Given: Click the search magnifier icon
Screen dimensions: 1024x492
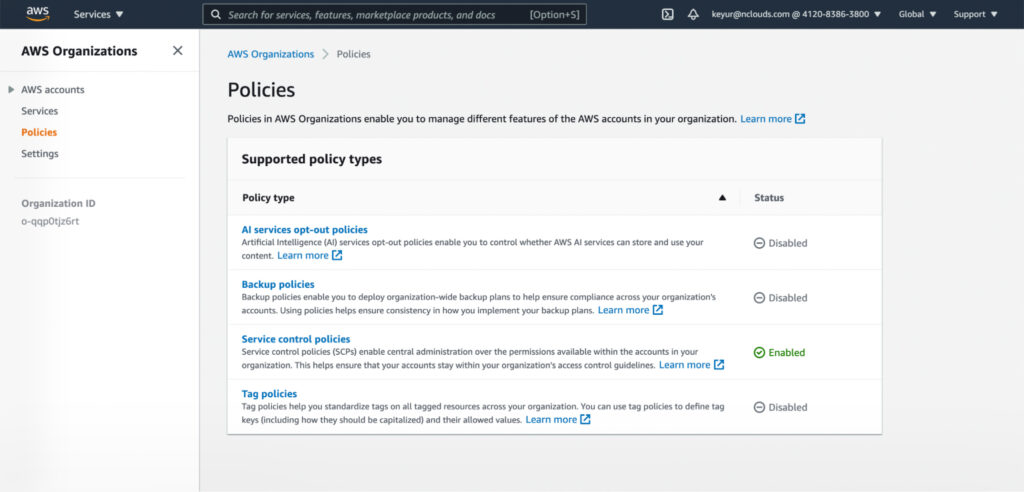Looking at the screenshot, I should tap(216, 14).
